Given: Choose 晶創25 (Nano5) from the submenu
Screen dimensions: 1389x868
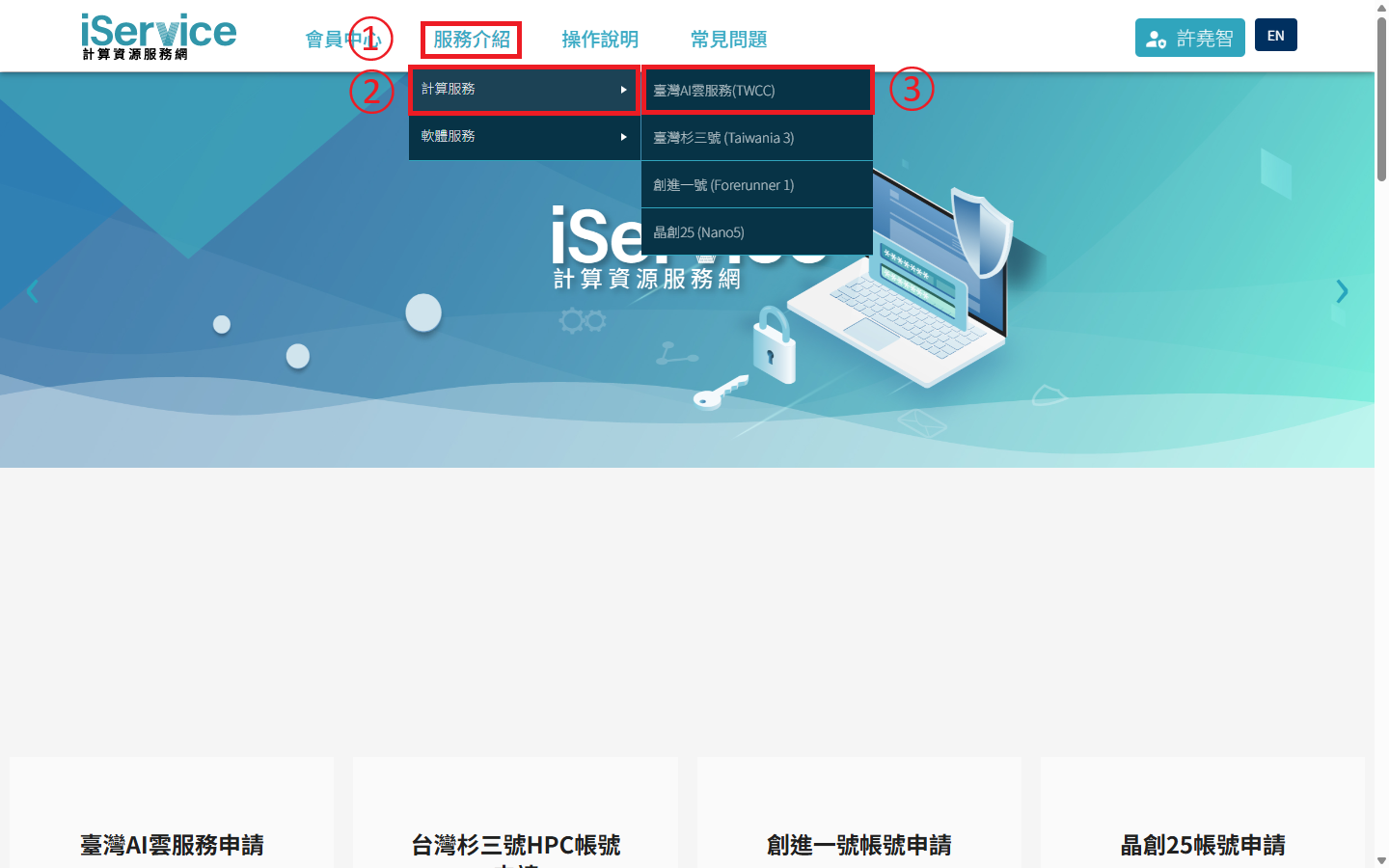Looking at the screenshot, I should pyautogui.click(x=757, y=231).
